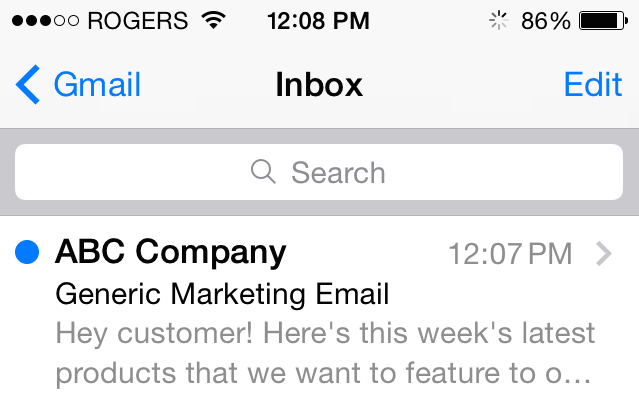Tap the ABC Company sender name
This screenshot has width=639, height=406.
tap(171, 253)
